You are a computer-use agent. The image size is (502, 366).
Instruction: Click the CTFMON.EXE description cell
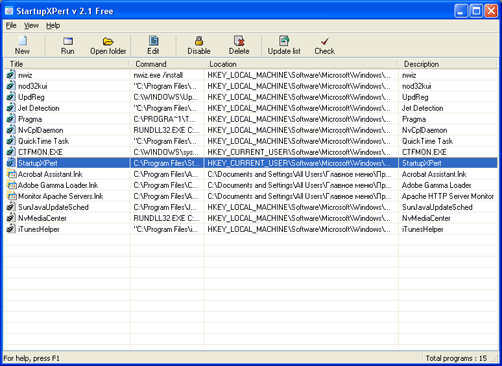(x=424, y=152)
